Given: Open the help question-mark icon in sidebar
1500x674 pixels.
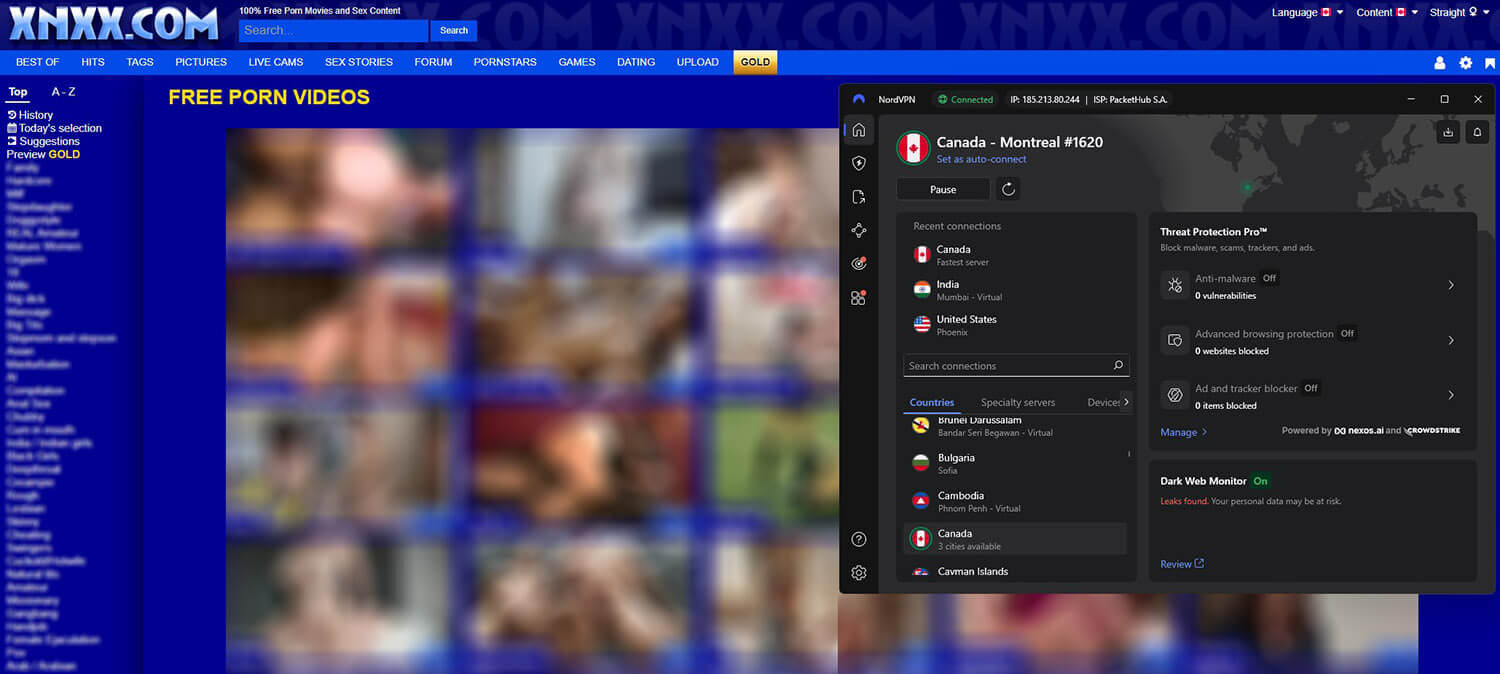Looking at the screenshot, I should (858, 539).
